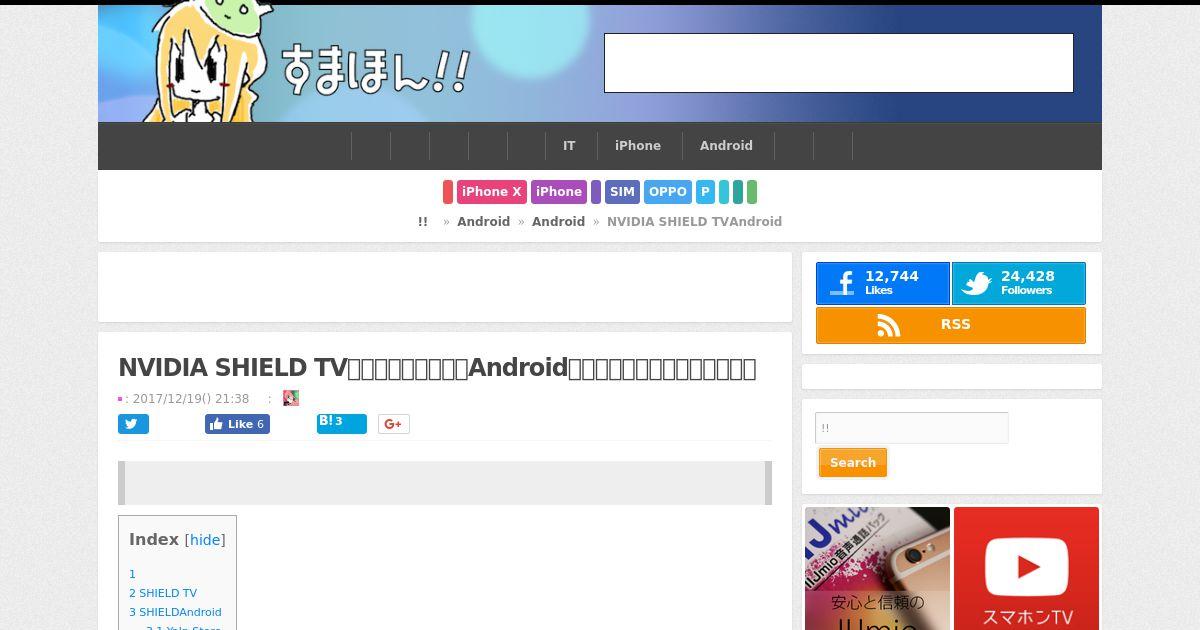Share the article with the Twitter bird button

133,424
